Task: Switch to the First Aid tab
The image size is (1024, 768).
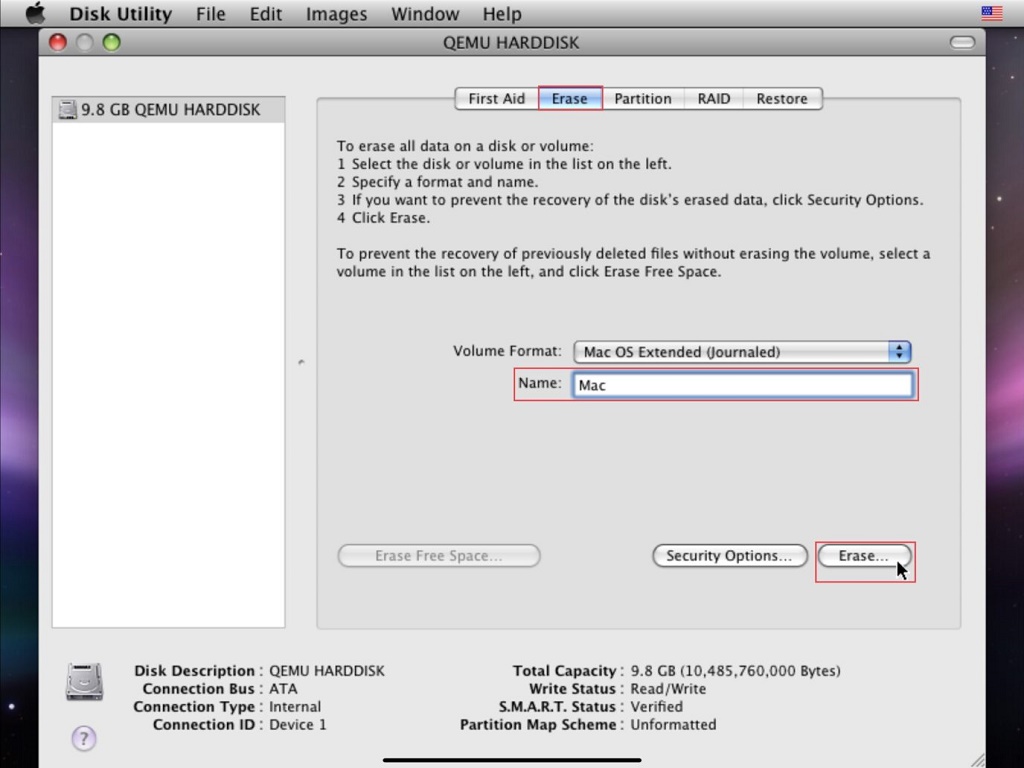Action: pos(496,99)
